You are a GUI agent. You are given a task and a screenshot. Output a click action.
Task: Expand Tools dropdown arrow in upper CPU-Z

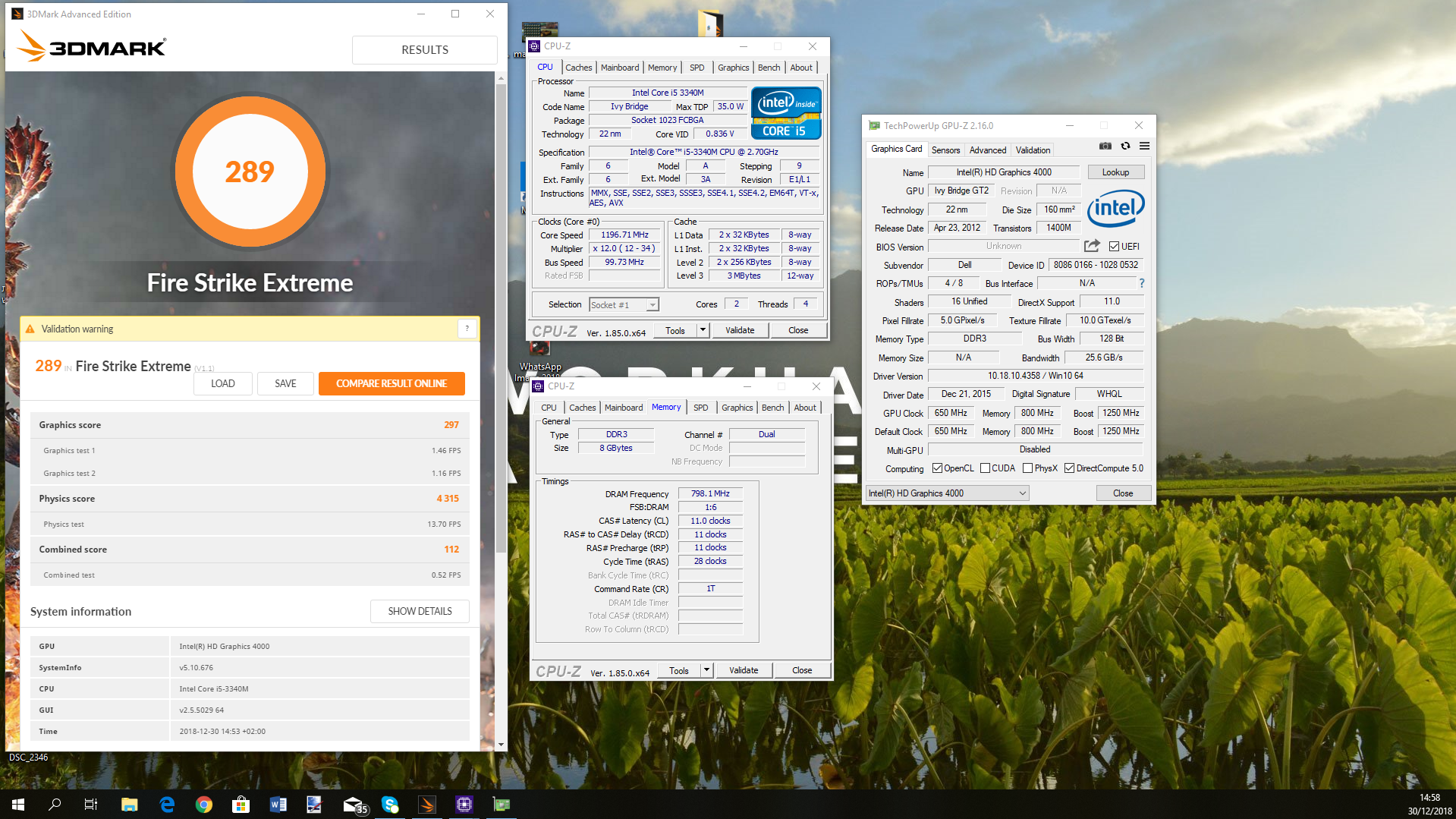click(x=703, y=330)
